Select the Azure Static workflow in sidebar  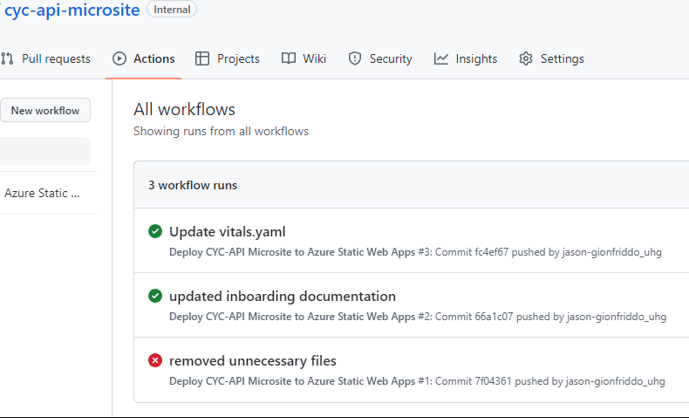(42, 193)
